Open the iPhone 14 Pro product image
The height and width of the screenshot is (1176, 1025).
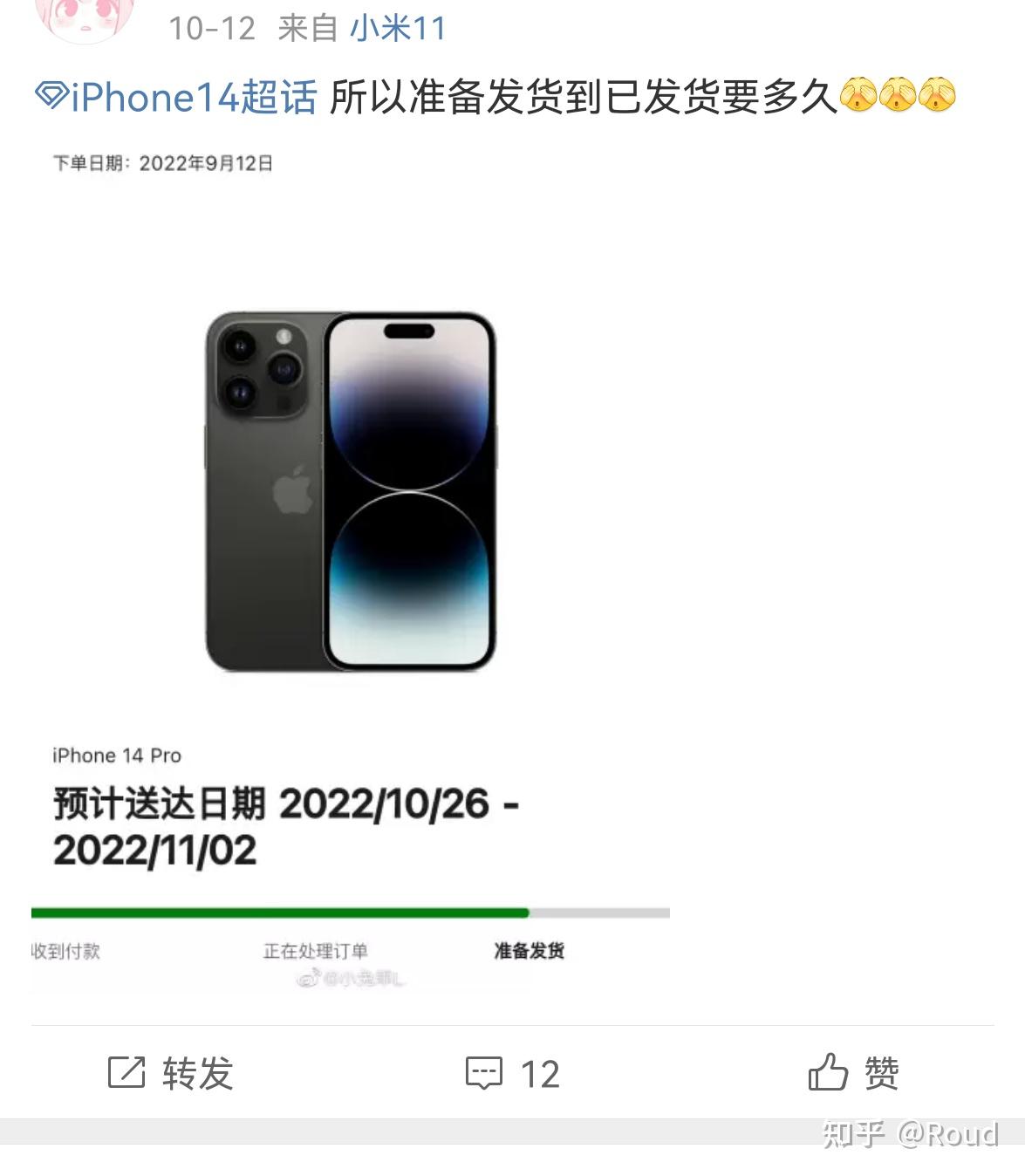351,492
